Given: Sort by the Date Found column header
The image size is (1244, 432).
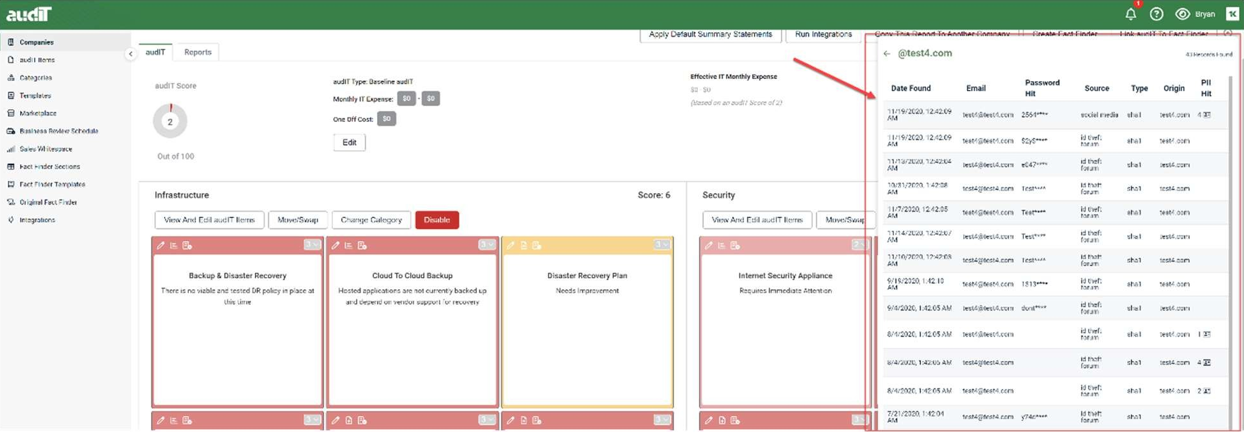Looking at the screenshot, I should point(911,88).
